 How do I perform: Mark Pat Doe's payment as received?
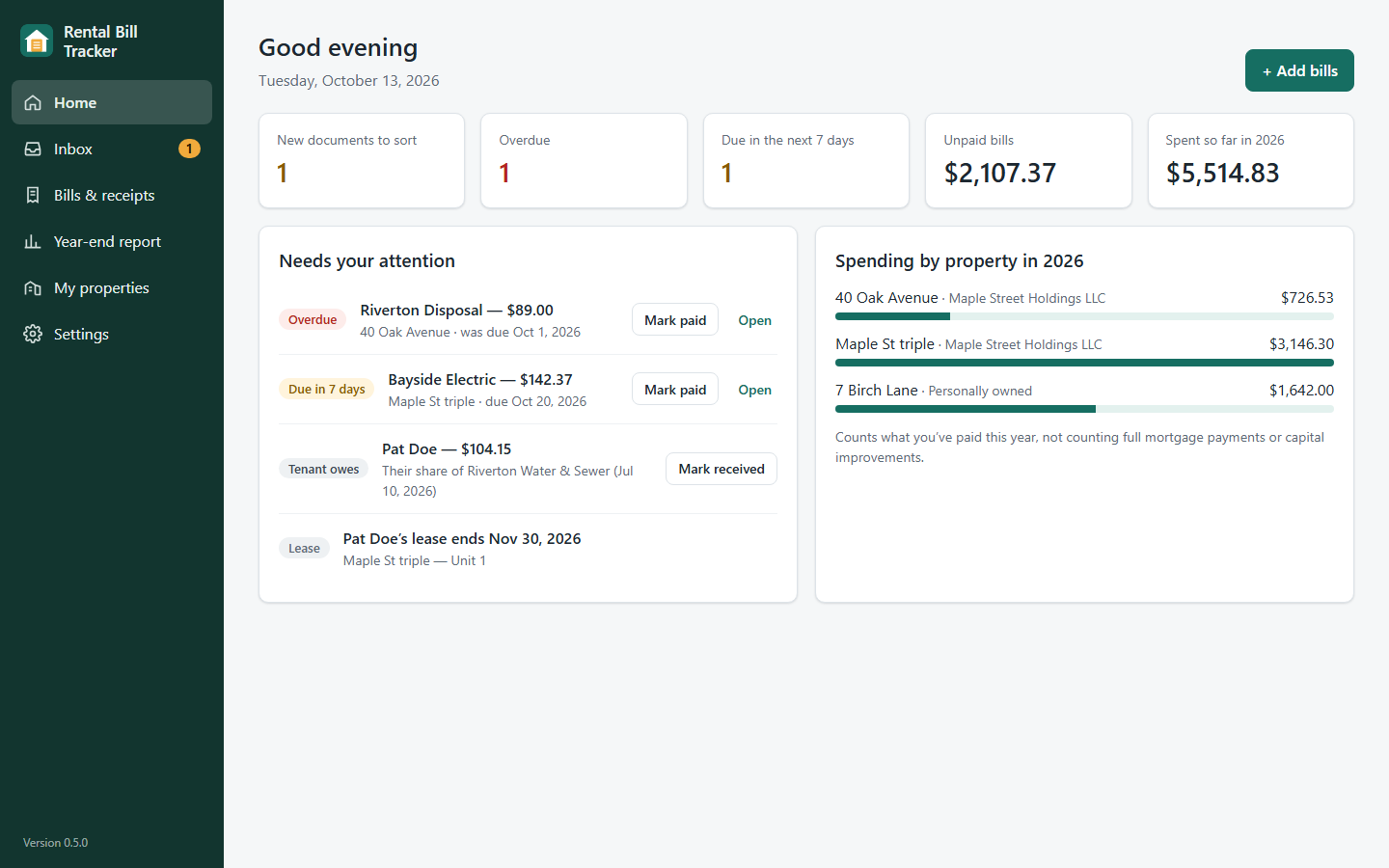pos(722,469)
